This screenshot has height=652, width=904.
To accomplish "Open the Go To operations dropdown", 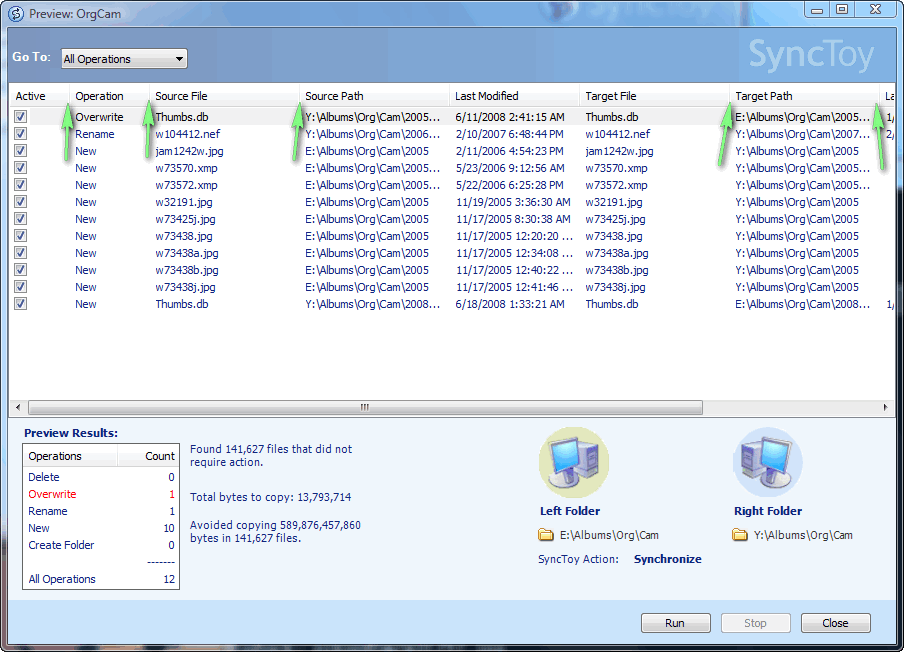I will pos(124,59).
